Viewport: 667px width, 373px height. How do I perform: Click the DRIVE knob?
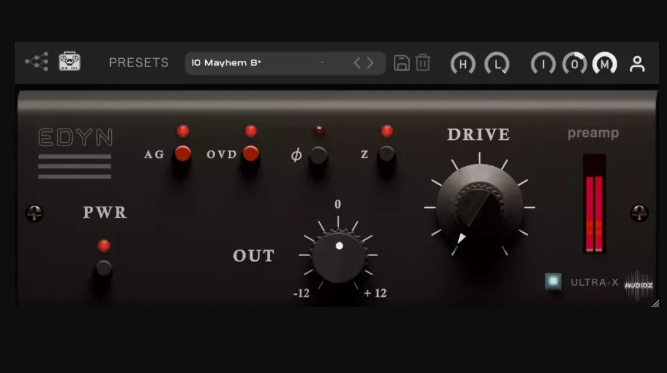479,208
